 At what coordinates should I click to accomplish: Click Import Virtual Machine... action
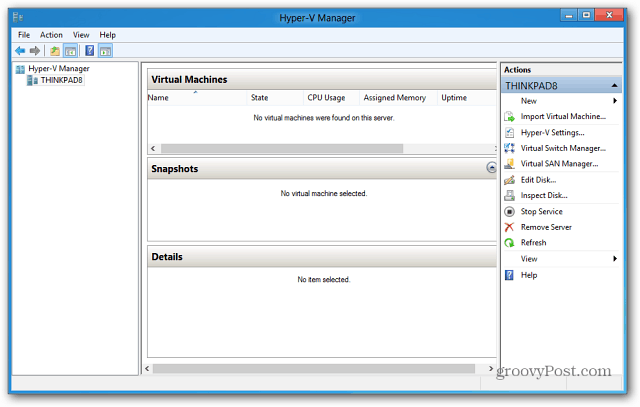[x=563, y=117]
